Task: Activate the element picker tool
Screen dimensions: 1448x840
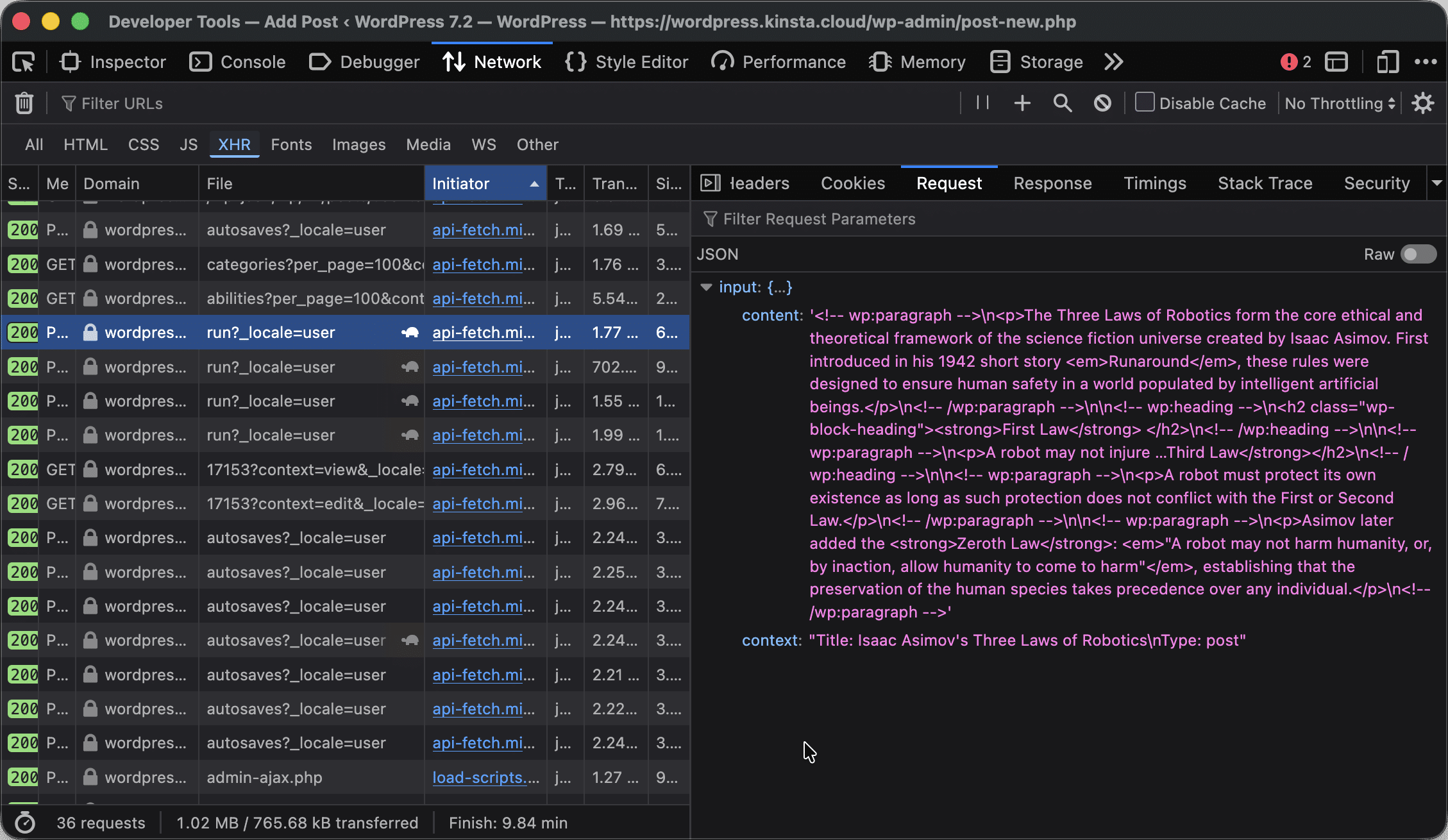Action: tap(24, 62)
